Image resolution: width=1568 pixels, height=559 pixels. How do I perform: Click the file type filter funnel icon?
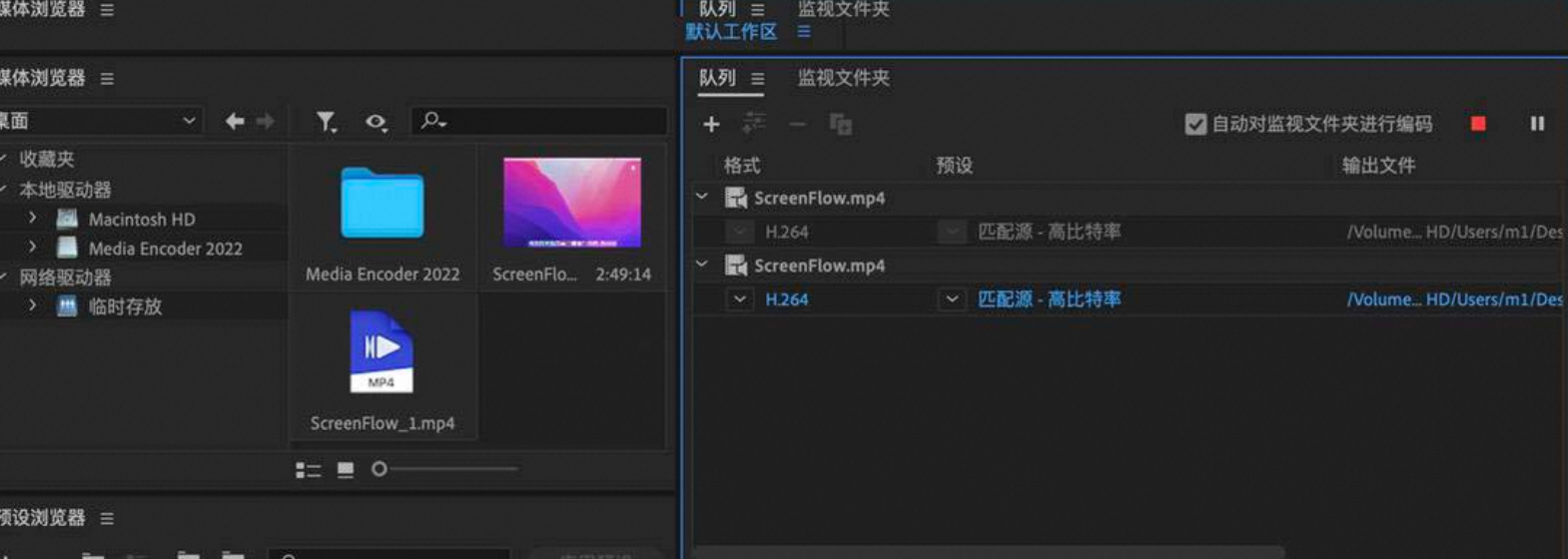[x=327, y=122]
